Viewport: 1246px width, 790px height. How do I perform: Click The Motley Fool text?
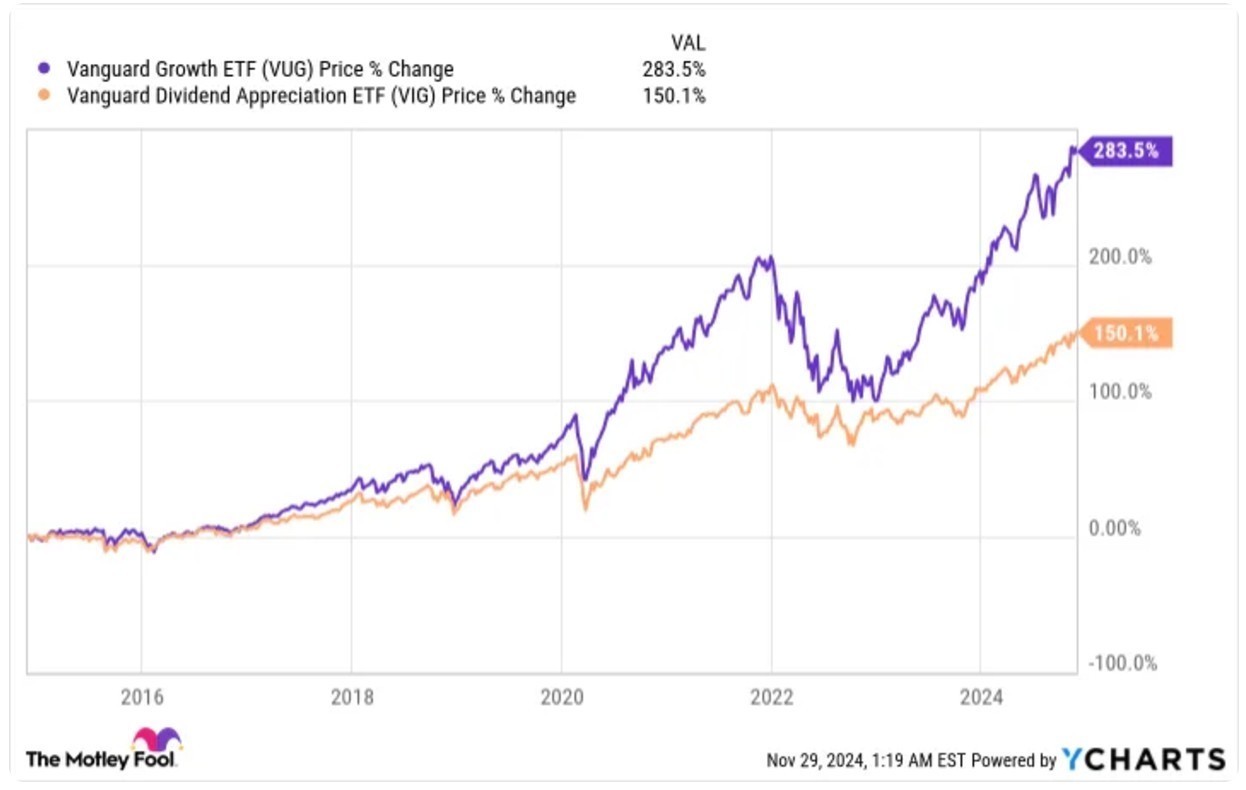click(101, 760)
